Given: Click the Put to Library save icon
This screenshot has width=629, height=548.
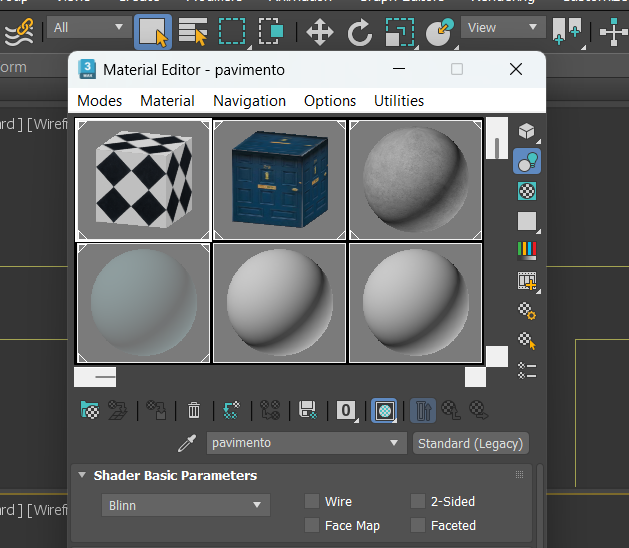Looking at the screenshot, I should 308,410.
